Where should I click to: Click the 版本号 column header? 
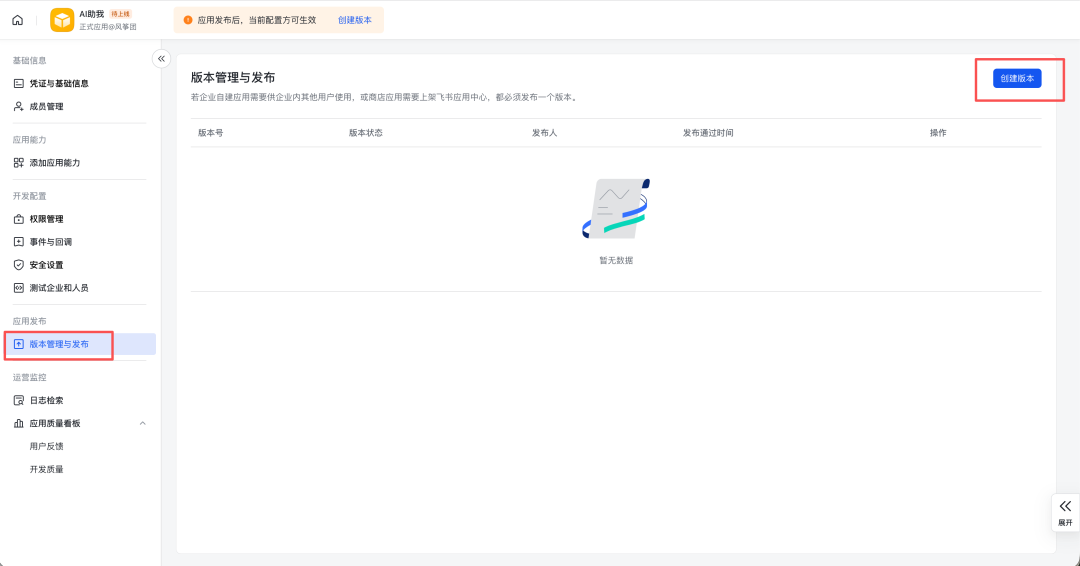click(x=210, y=133)
